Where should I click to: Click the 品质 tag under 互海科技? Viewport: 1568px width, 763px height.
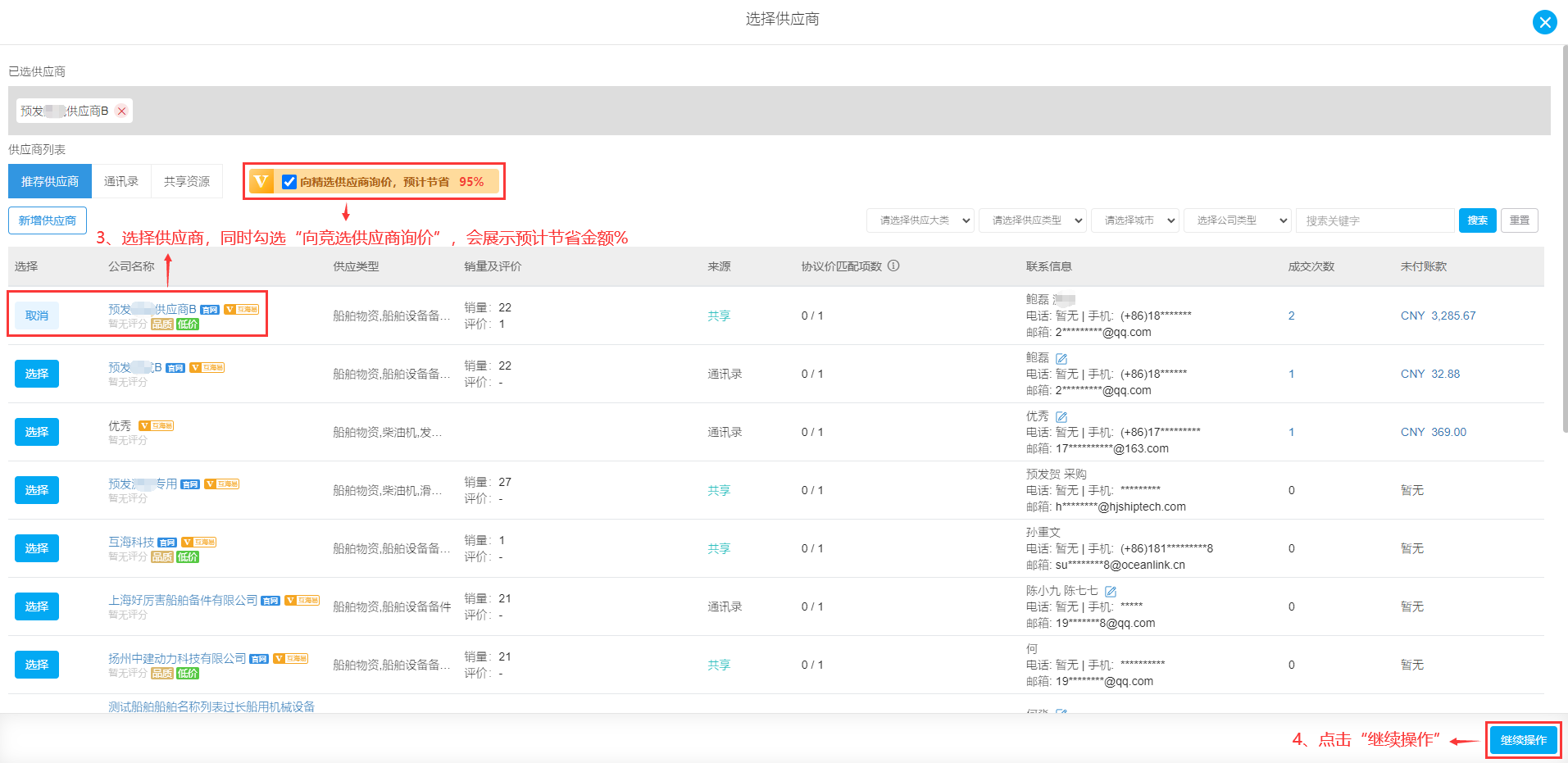tap(162, 557)
